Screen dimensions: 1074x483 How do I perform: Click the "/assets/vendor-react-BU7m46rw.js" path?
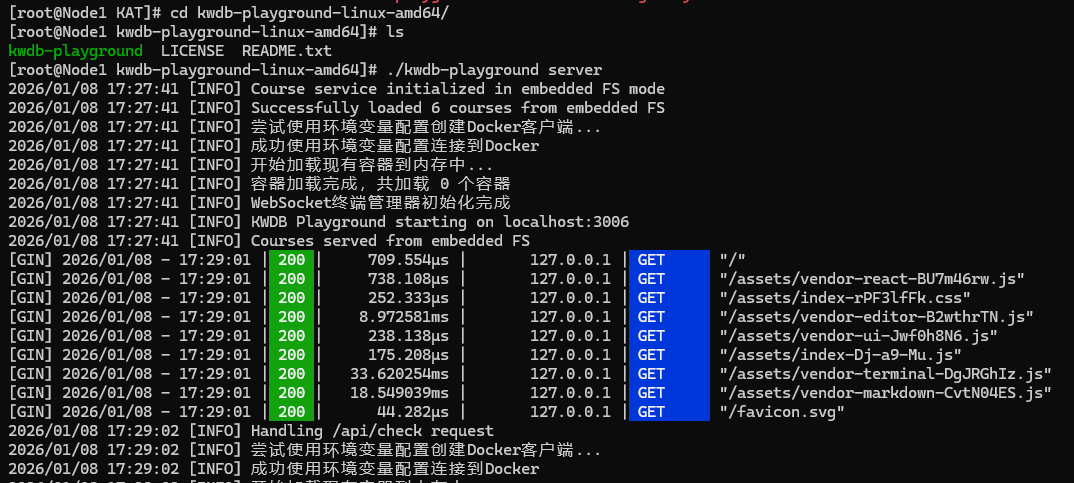tap(872, 279)
